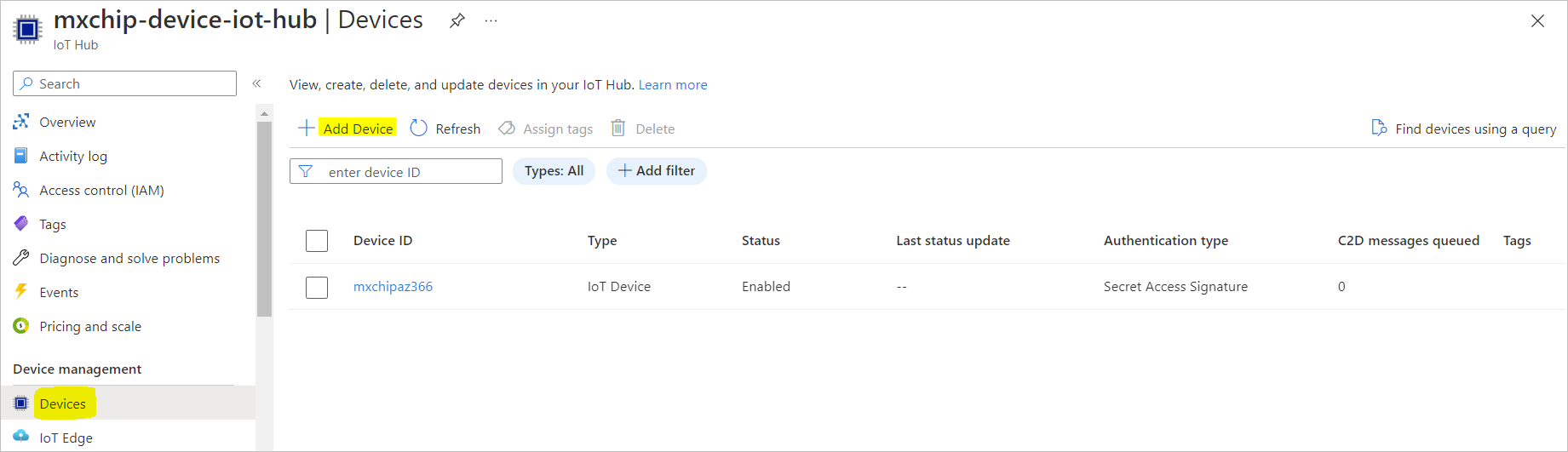Click the sidebar scrollbar thumb
Screen dimensions: 1568x452
pyautogui.click(x=264, y=219)
